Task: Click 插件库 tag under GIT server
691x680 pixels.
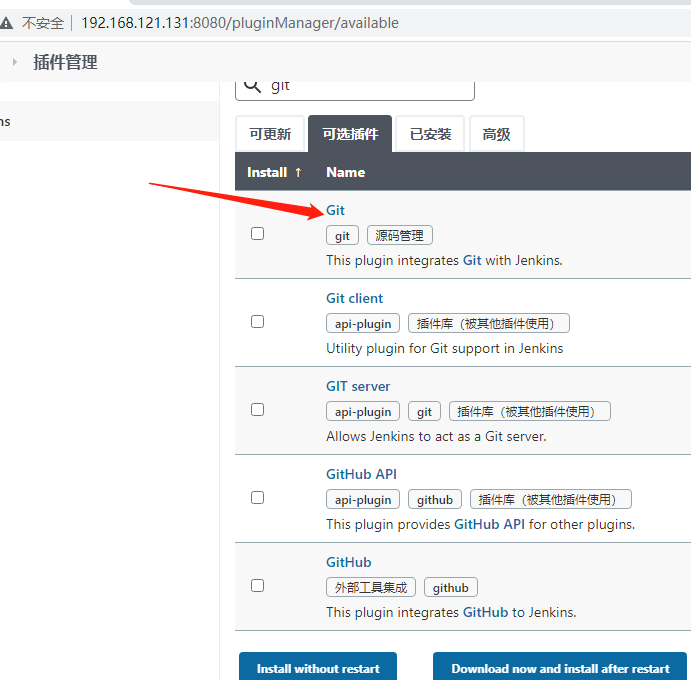Action: coord(530,412)
